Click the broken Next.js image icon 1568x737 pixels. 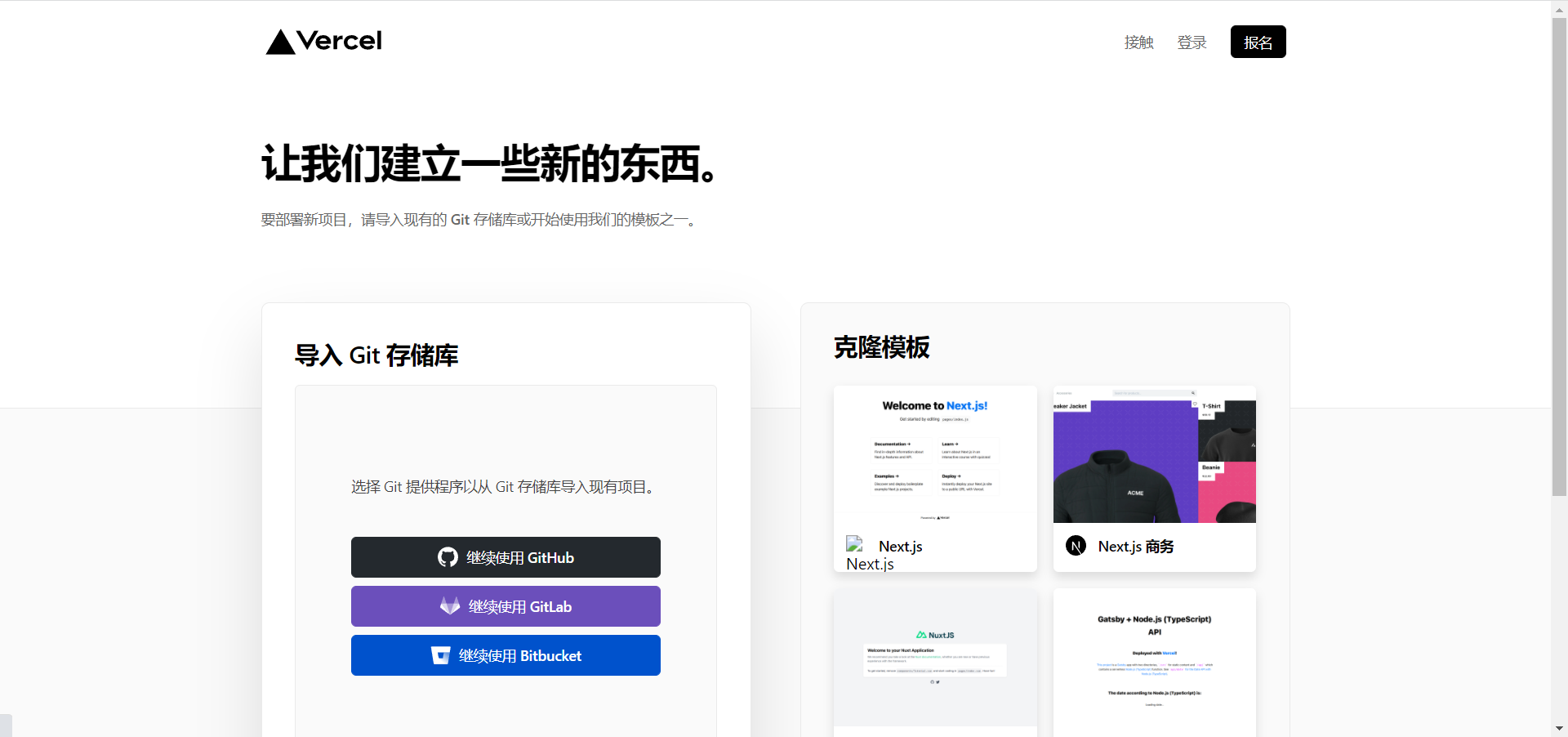[854, 543]
